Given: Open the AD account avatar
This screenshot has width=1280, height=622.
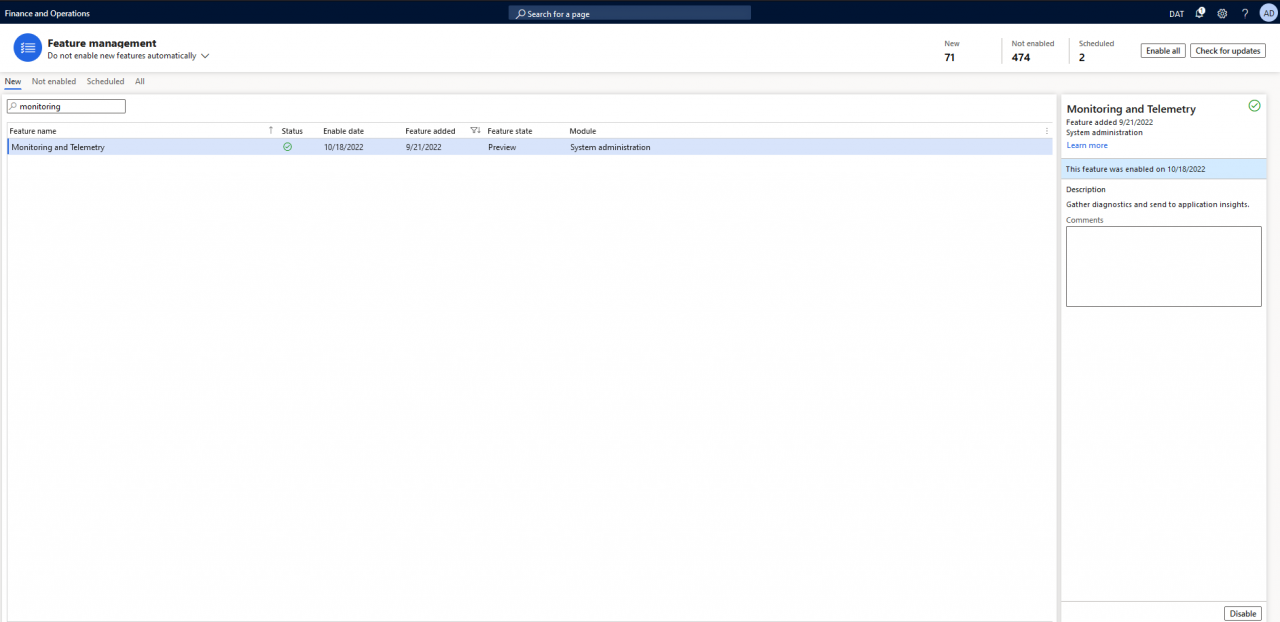Looking at the screenshot, I should coord(1268,13).
